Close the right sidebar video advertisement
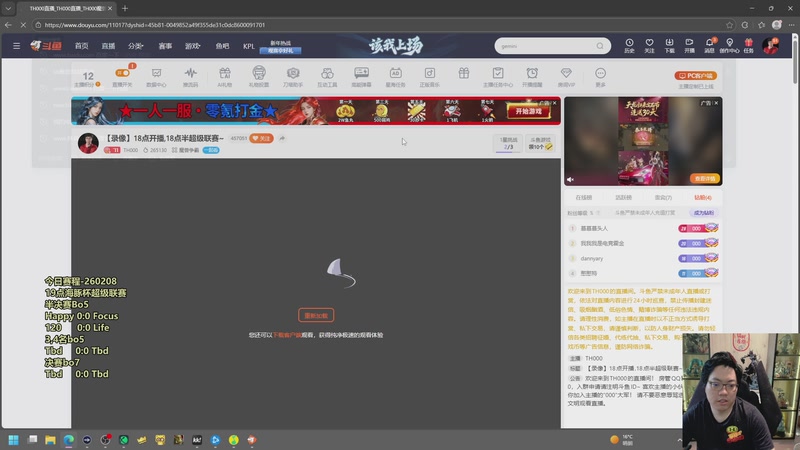This screenshot has width=800, height=450. pyautogui.click(x=716, y=103)
